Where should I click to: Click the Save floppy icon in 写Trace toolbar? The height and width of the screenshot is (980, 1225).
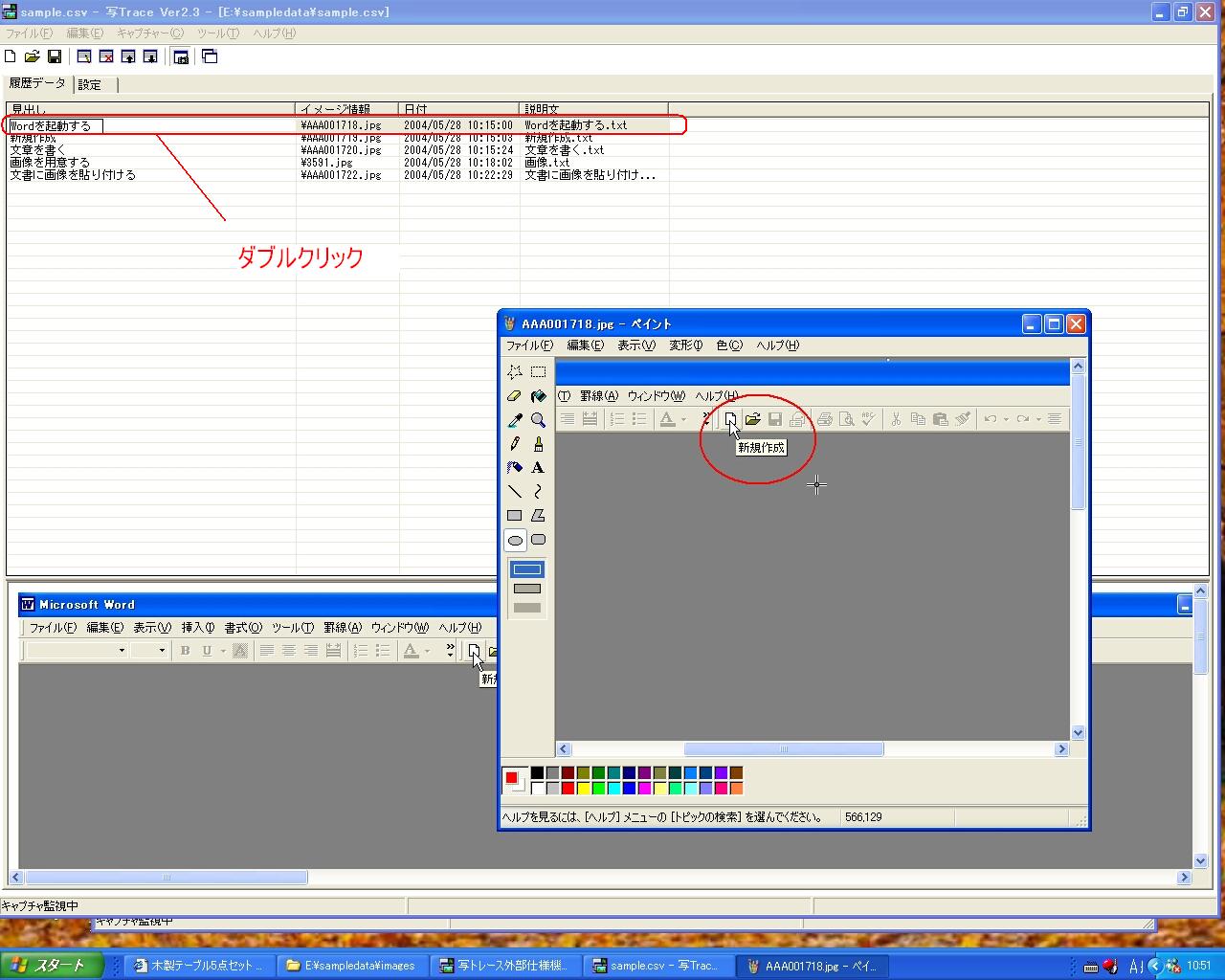coord(55,56)
